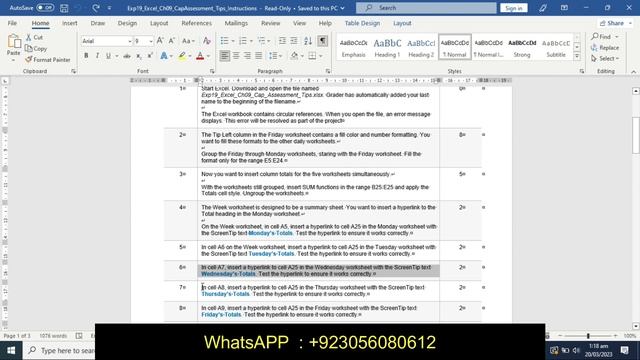This screenshot has width=640, height=360.
Task: Align paragraph text to the right
Action: tap(247, 56)
